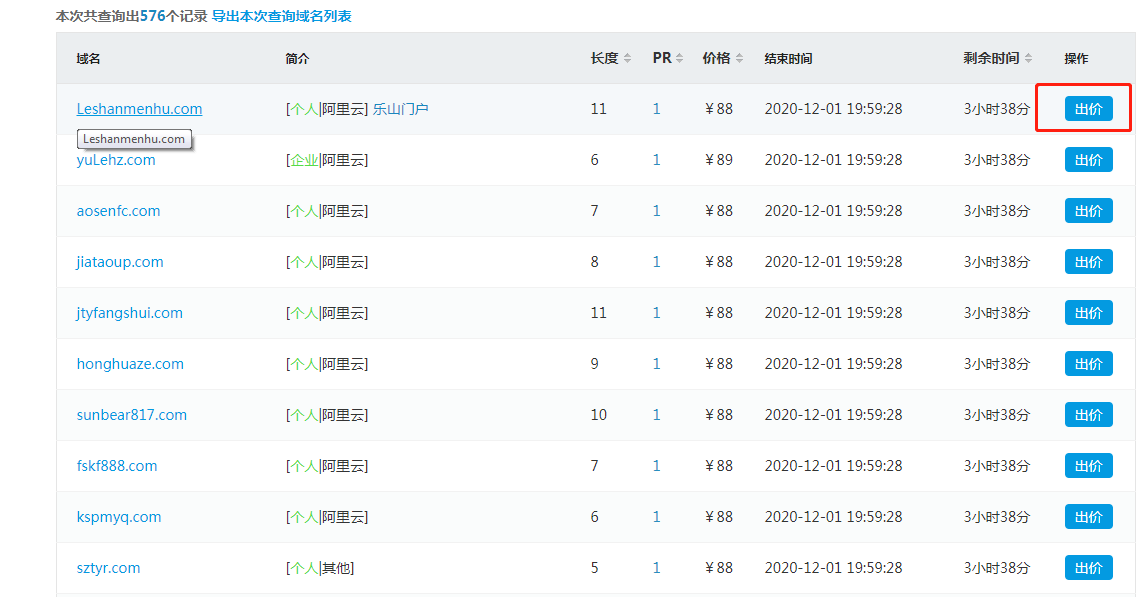Sort table by PR column arrows
Screen dimensions: 1142x597
click(x=679, y=59)
